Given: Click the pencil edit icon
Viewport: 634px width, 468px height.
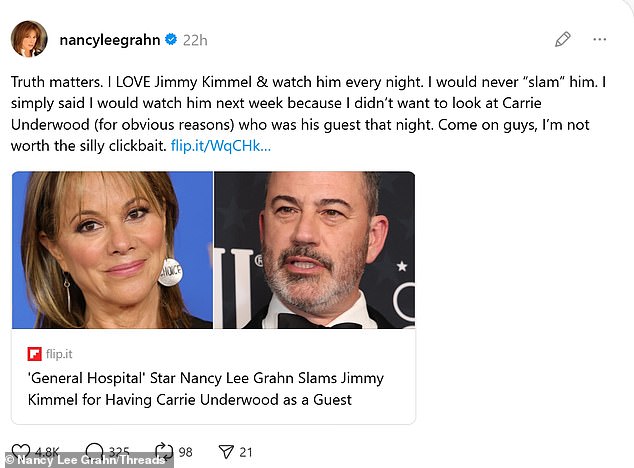Looking at the screenshot, I should [x=563, y=40].
